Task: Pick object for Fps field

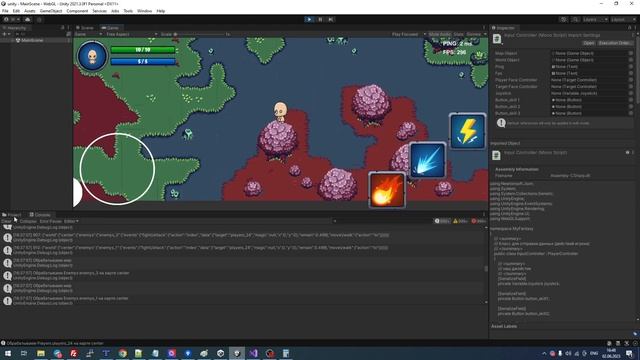Action: pos(631,73)
